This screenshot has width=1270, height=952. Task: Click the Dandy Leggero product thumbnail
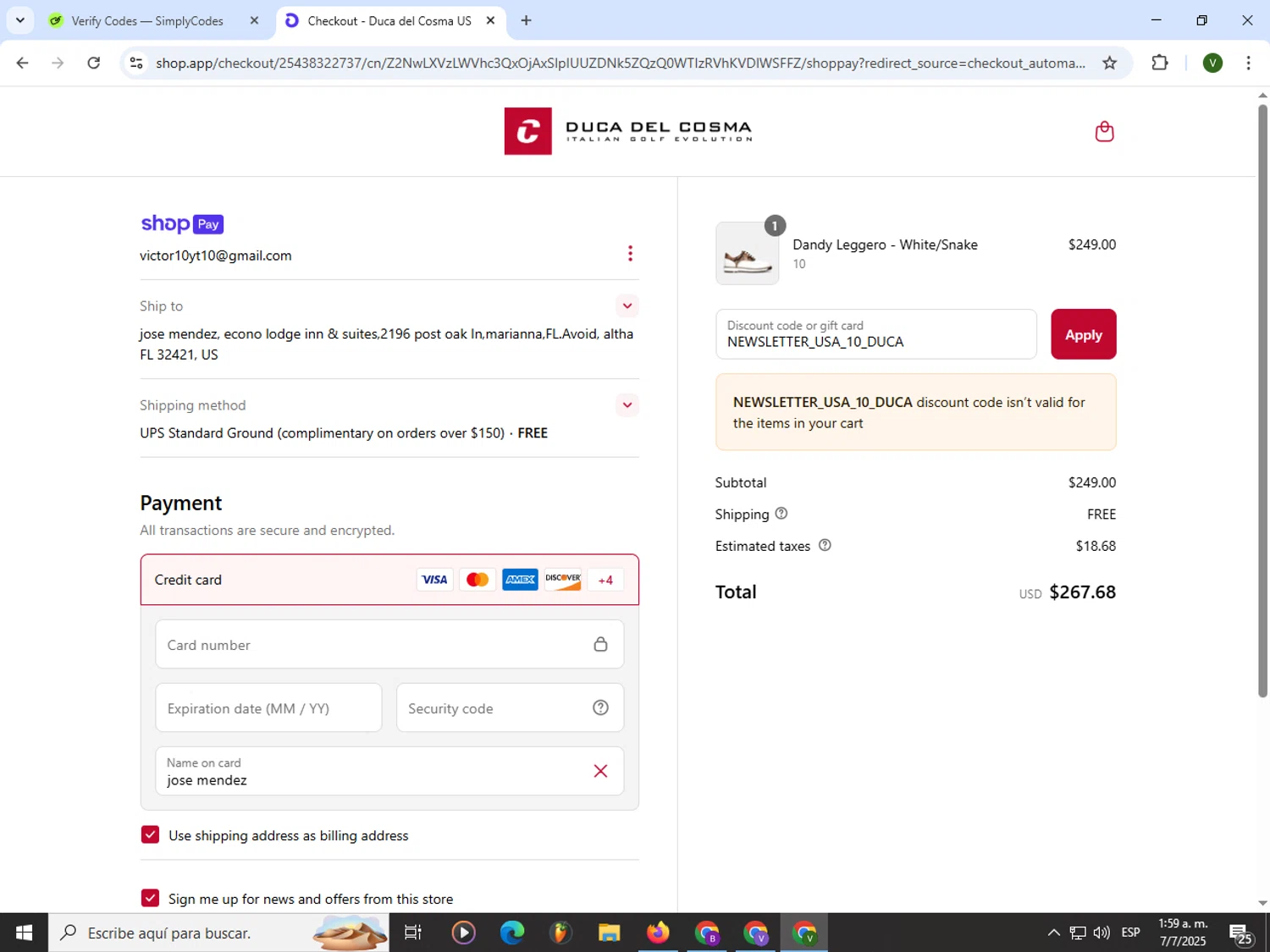(x=747, y=253)
